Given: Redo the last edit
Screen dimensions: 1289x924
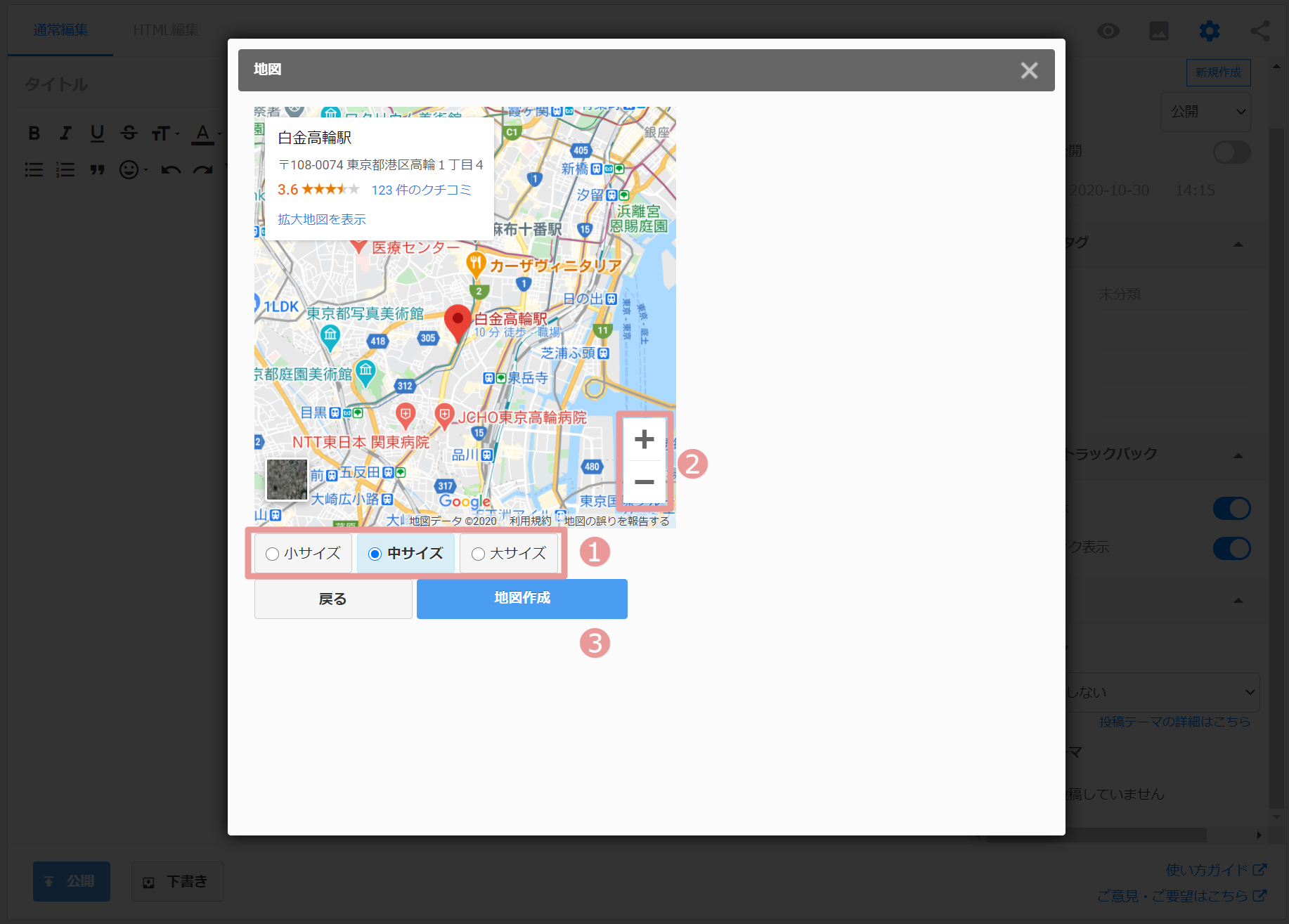Looking at the screenshot, I should point(203,169).
